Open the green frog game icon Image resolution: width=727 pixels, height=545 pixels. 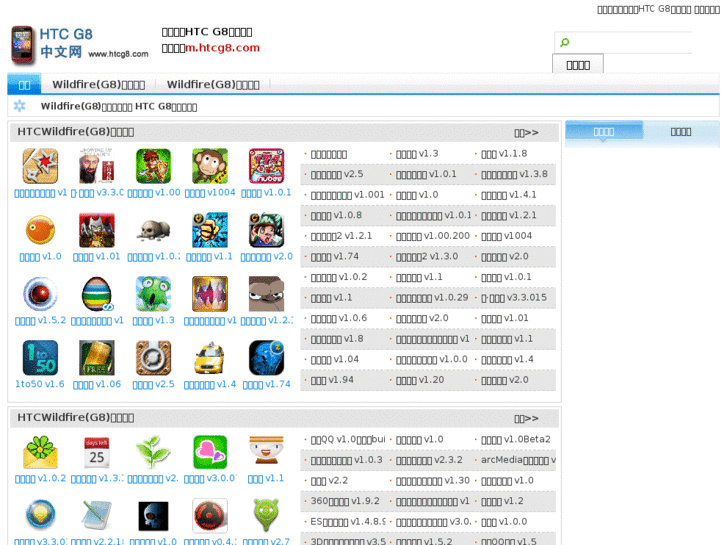click(153, 294)
